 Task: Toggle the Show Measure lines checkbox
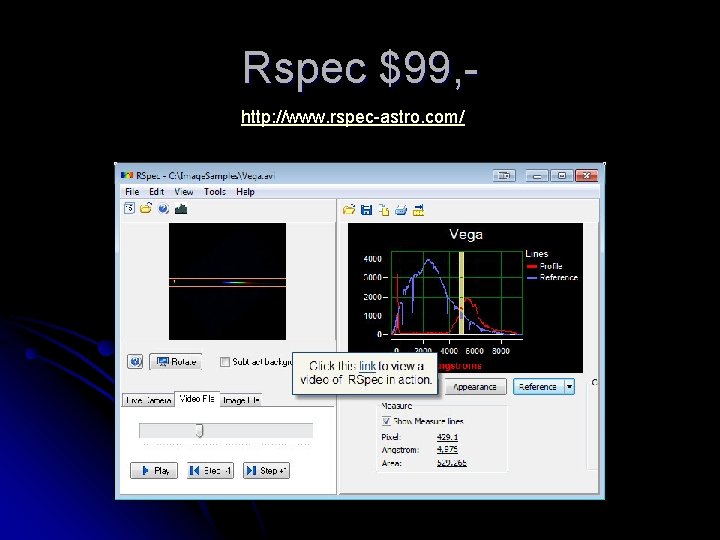coord(386,421)
